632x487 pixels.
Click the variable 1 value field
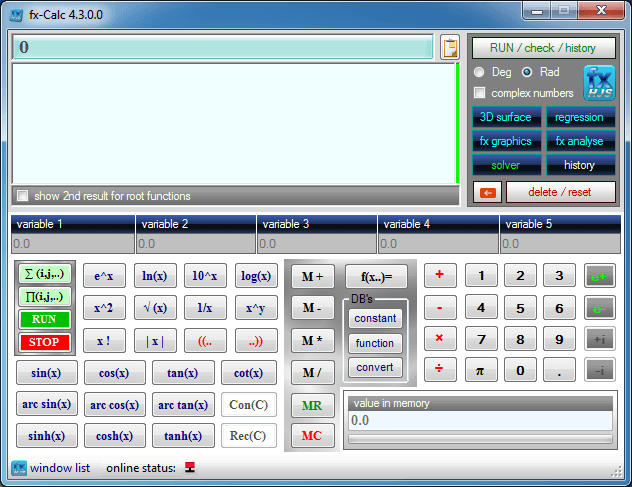pos(72,244)
